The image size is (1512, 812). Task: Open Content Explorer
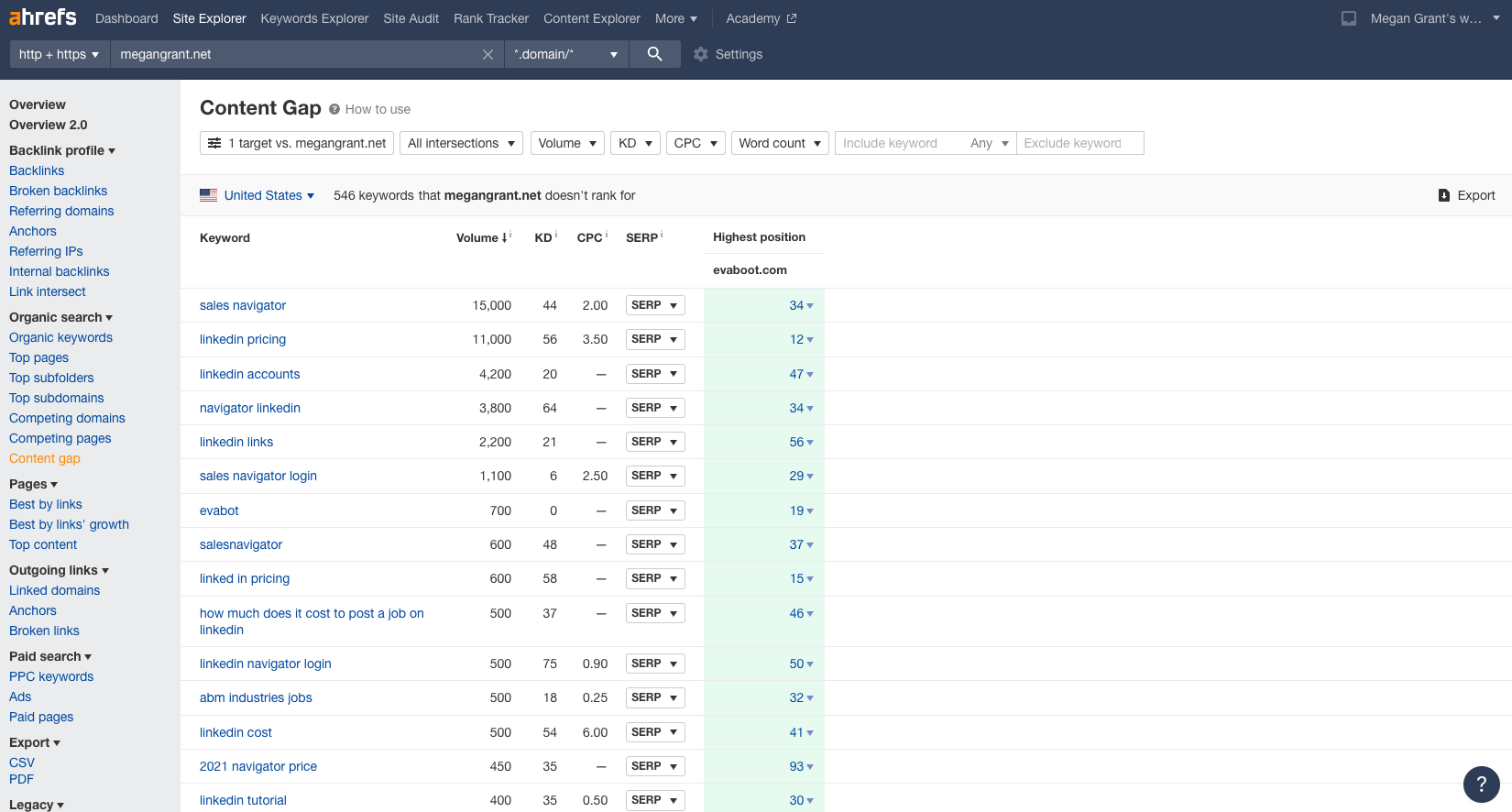tap(592, 18)
